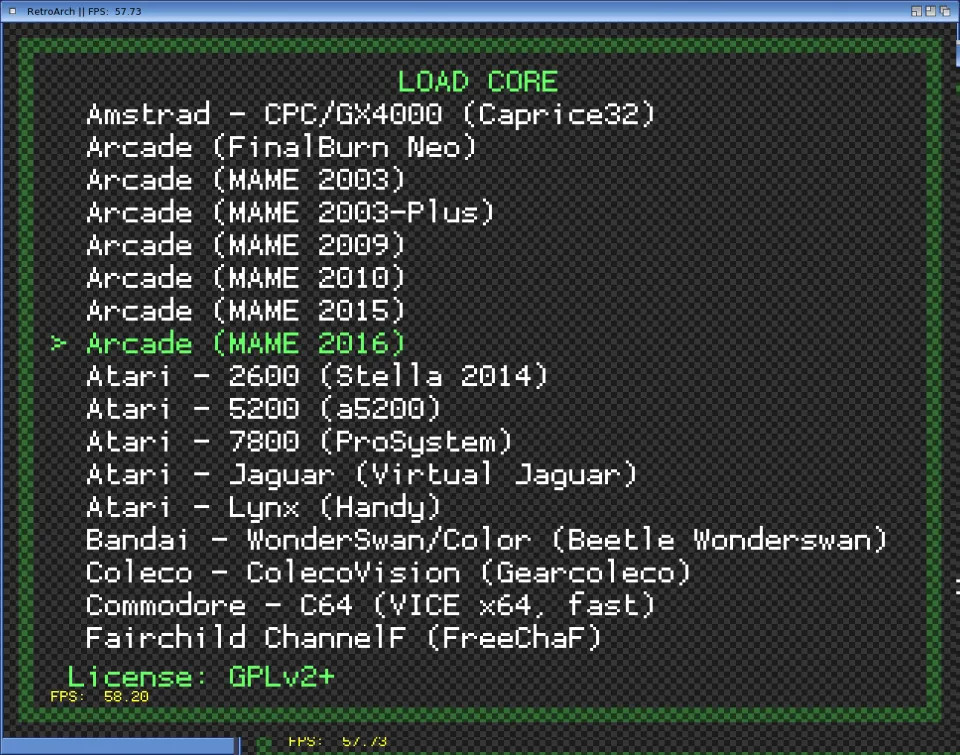960x755 pixels.
Task: Pick Commodore C64 (VICE x64, fast)
Action: (x=370, y=605)
